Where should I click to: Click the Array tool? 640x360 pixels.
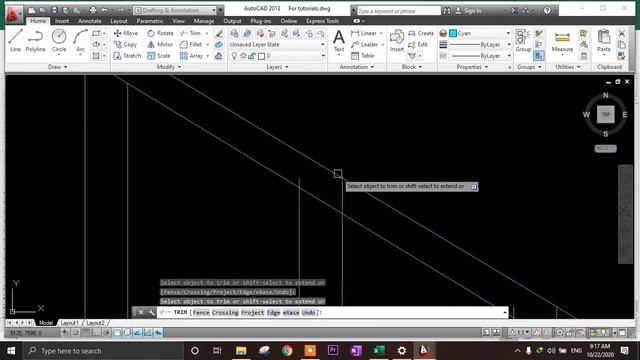click(191, 56)
